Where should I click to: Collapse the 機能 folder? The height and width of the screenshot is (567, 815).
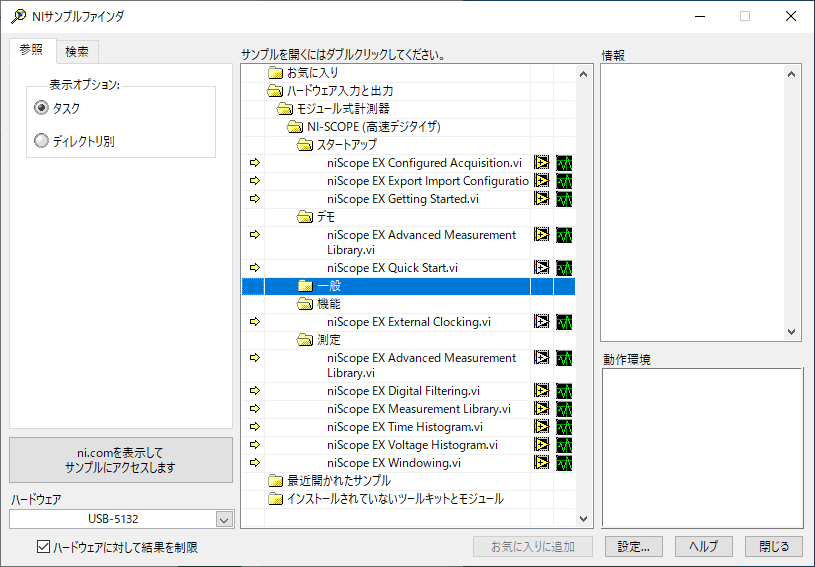pyautogui.click(x=305, y=304)
